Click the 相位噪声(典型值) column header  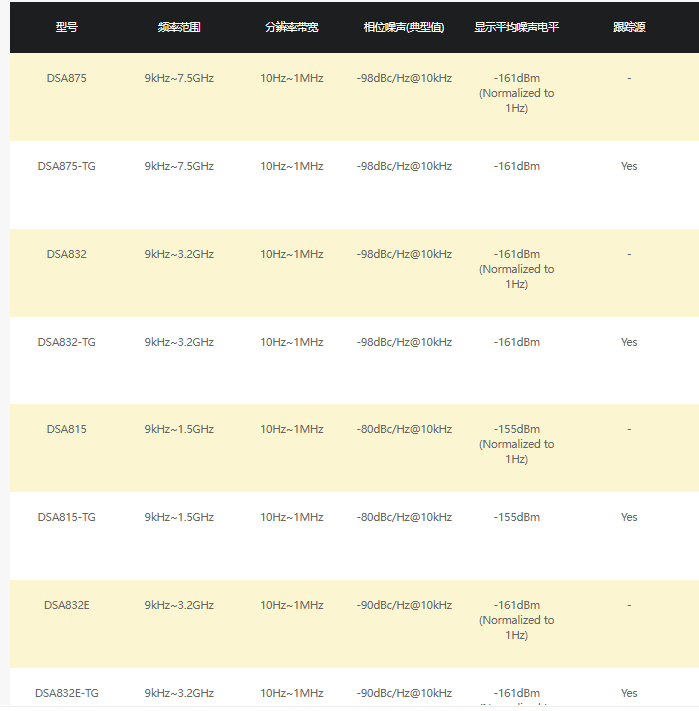pyautogui.click(x=404, y=27)
